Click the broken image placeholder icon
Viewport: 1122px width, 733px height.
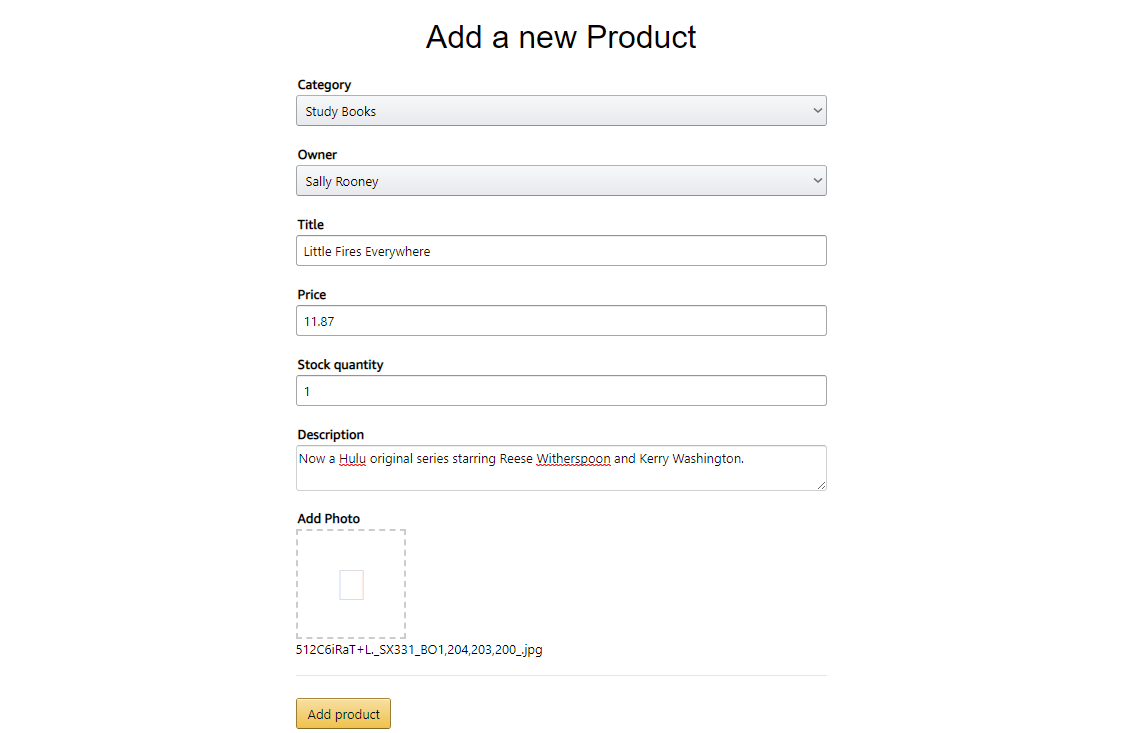[x=351, y=585]
